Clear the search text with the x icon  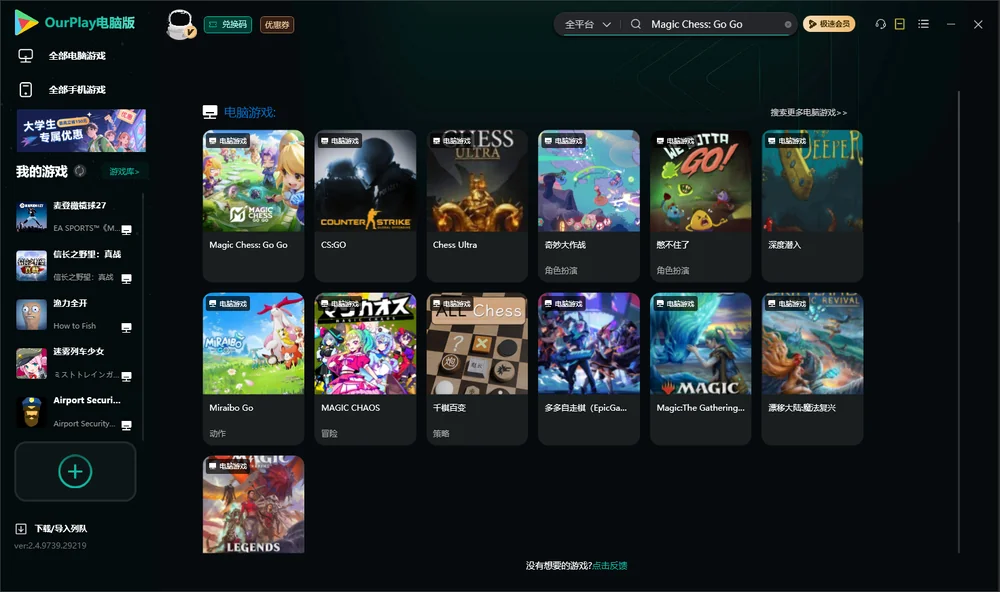(x=788, y=24)
